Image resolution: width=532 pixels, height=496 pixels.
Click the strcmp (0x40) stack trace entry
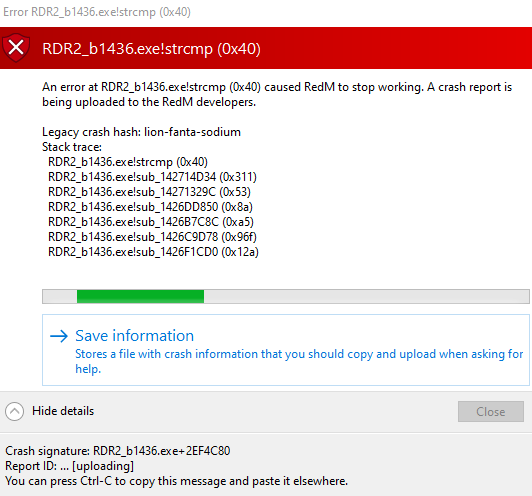(x=128, y=162)
